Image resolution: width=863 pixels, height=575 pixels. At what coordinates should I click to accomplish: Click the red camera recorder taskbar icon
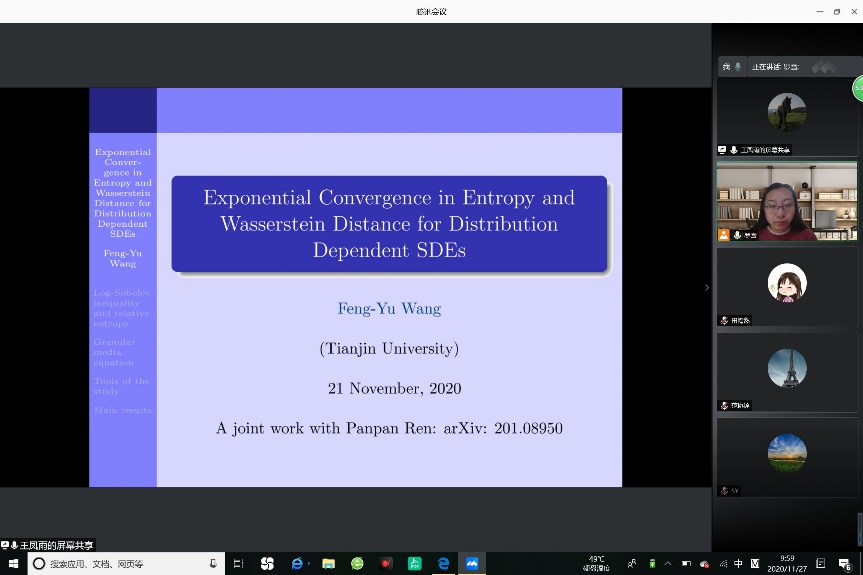[386, 564]
